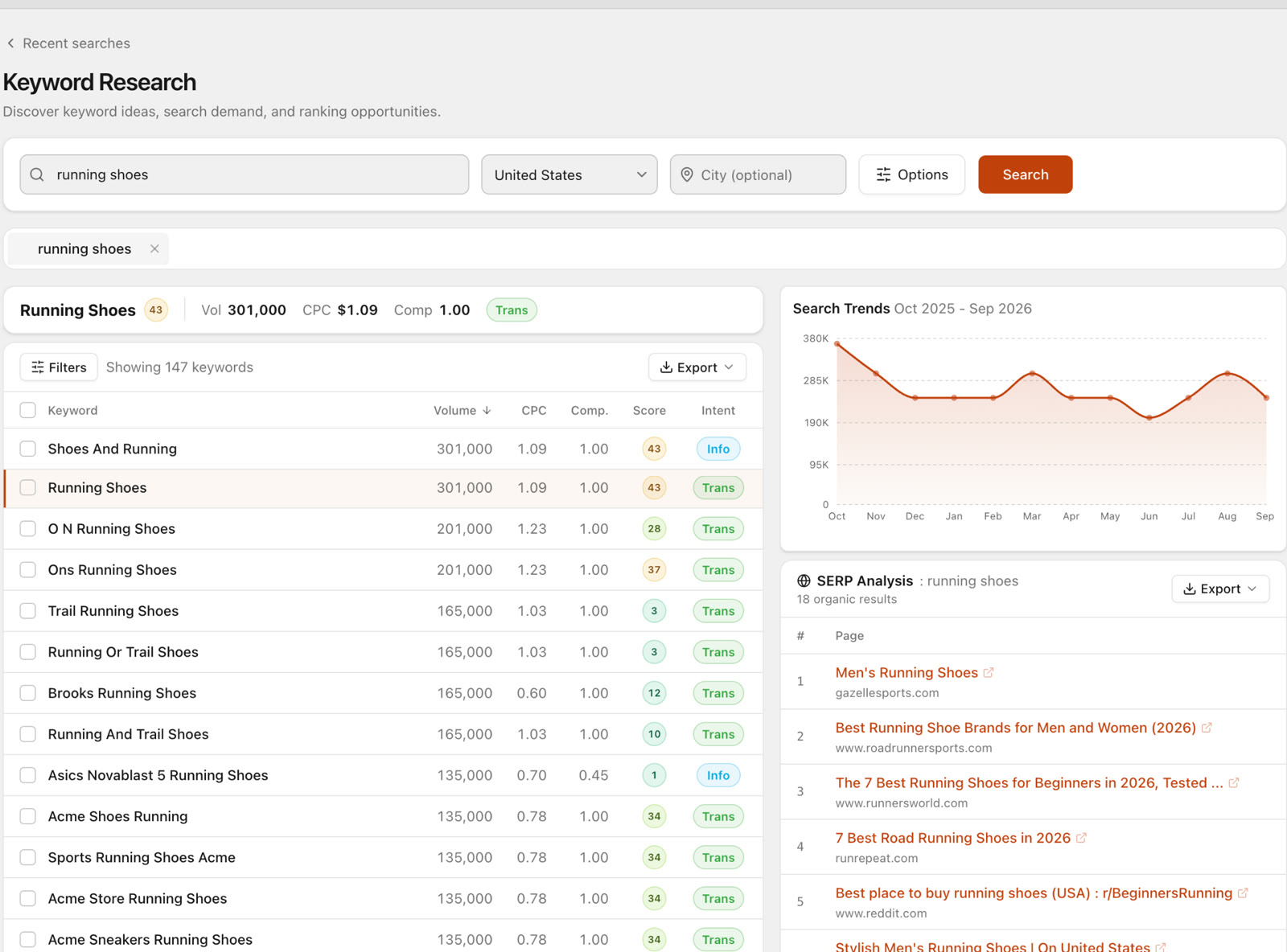This screenshot has width=1287, height=952.
Task: Sort by the Intent column header
Action: click(x=718, y=410)
